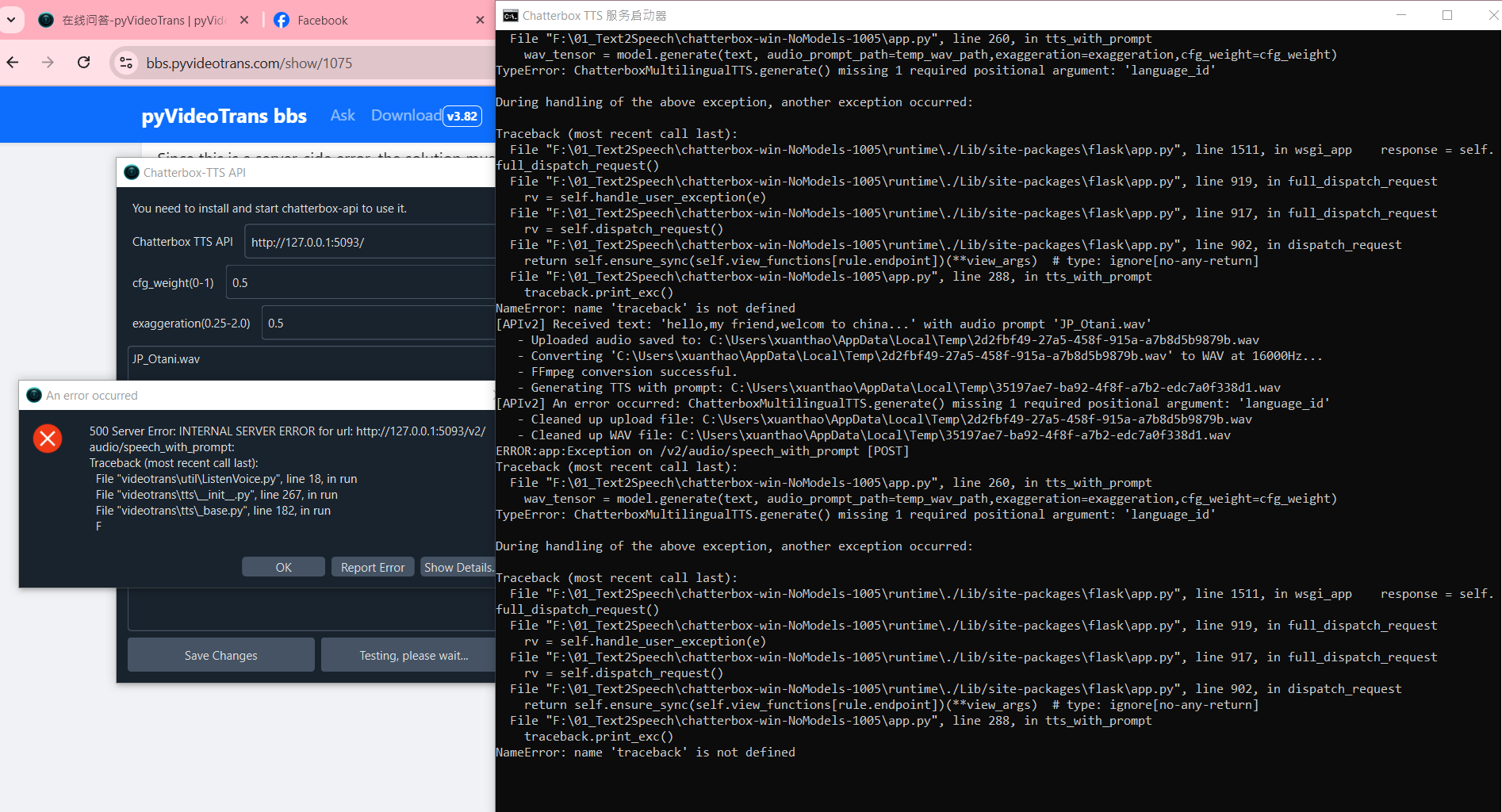Click the red error X icon
This screenshot has height=812, width=1502.
48,438
